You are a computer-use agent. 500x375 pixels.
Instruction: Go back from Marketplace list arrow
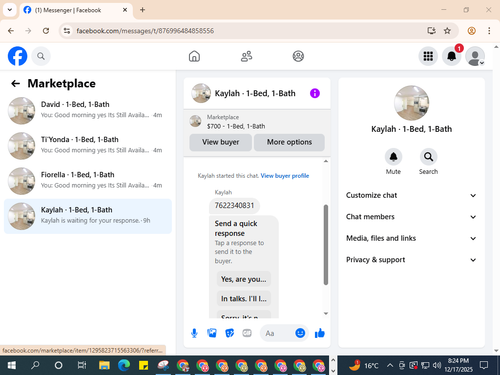click(x=15, y=83)
